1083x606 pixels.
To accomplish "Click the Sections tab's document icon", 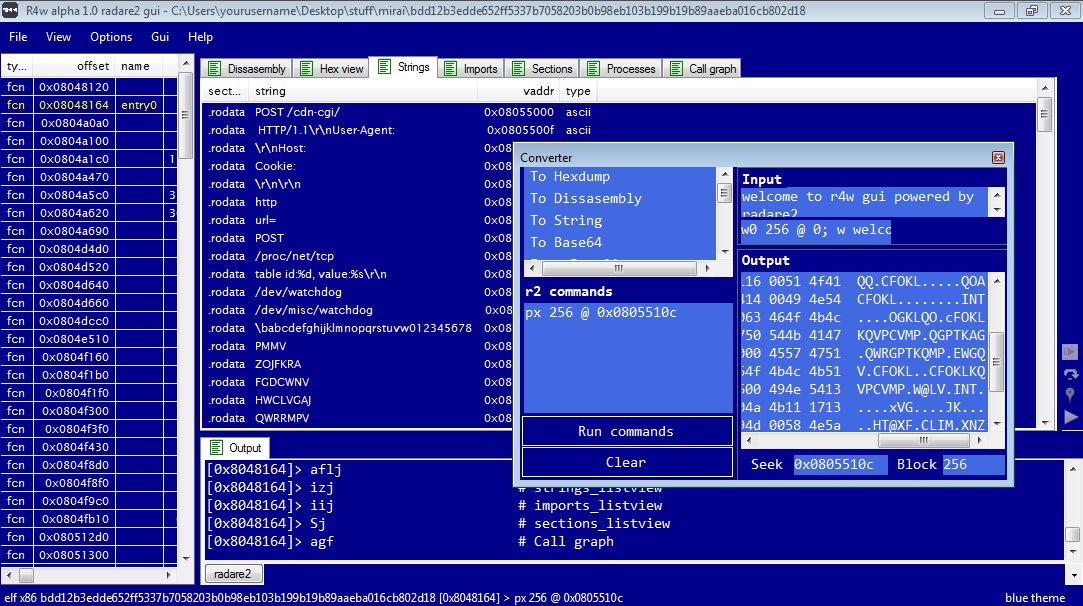I will [x=518, y=68].
